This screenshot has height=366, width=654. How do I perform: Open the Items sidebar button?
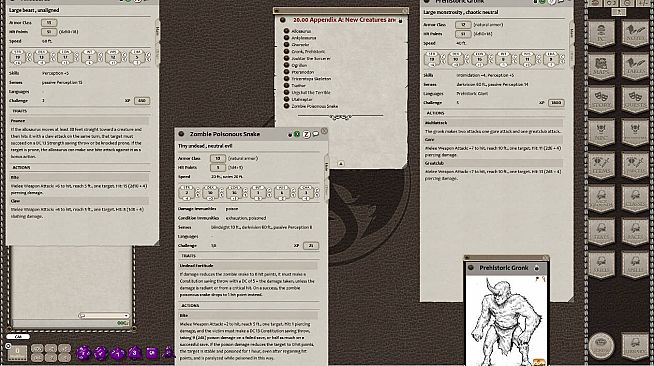click(601, 165)
